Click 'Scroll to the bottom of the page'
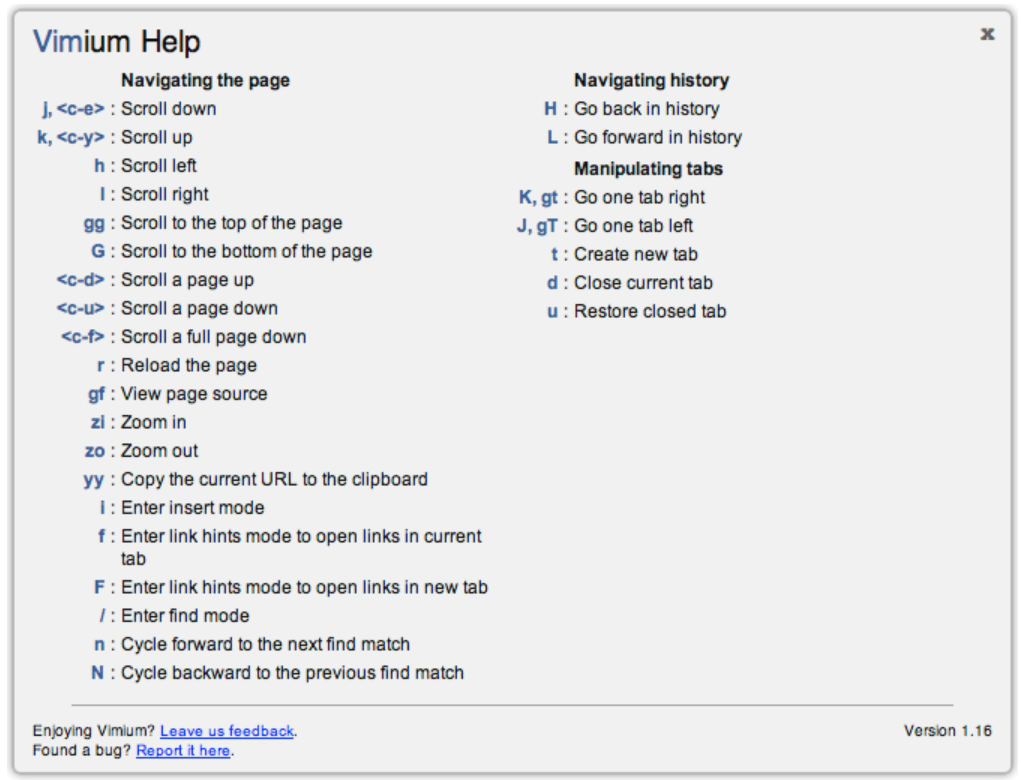 pos(246,252)
